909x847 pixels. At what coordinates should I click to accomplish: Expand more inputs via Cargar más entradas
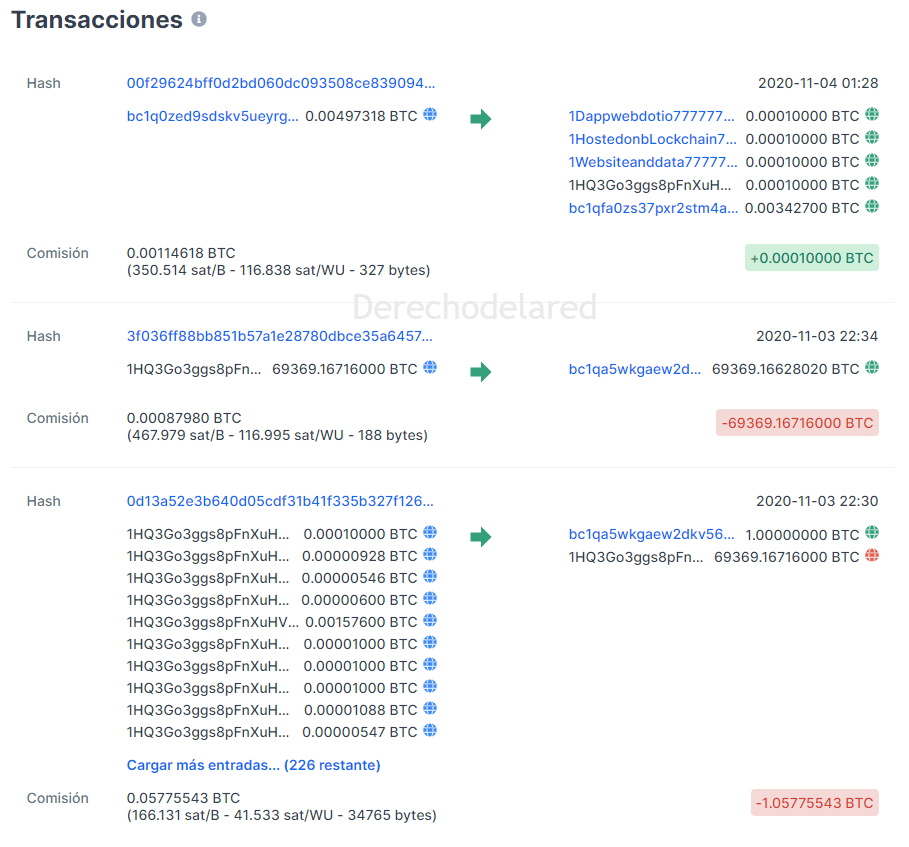[x=253, y=765]
